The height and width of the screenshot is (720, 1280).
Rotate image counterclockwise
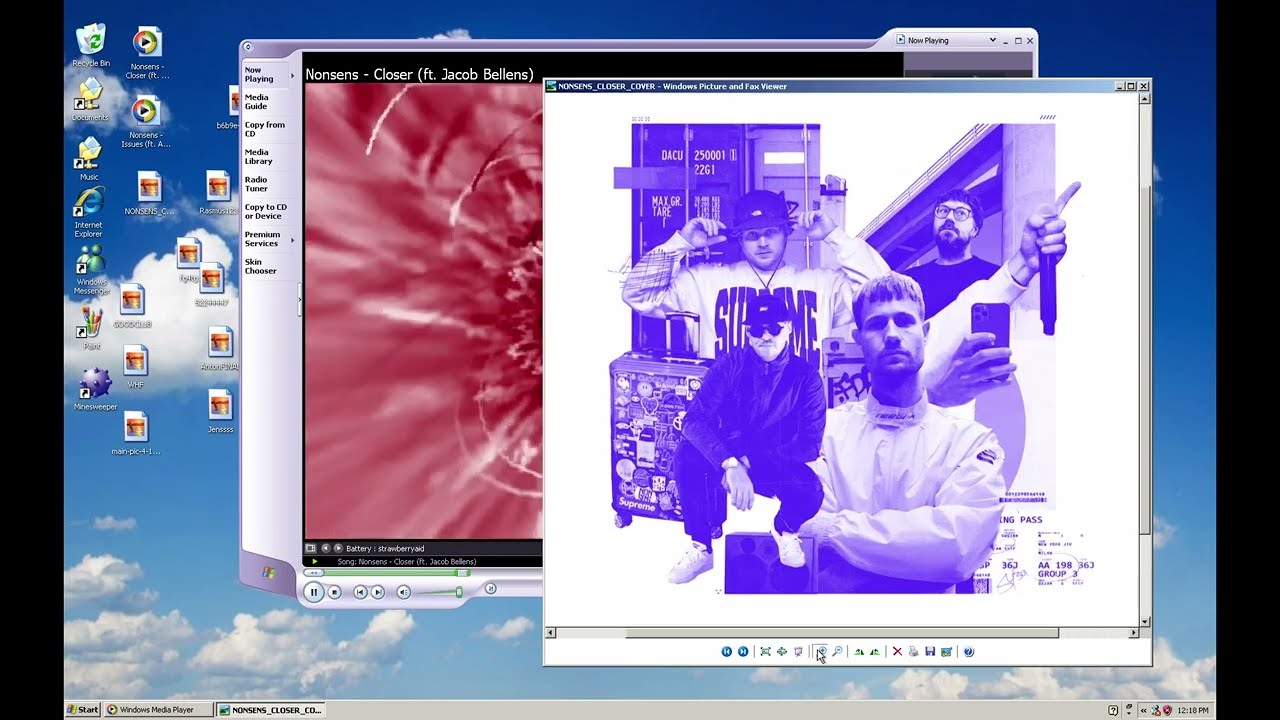875,651
